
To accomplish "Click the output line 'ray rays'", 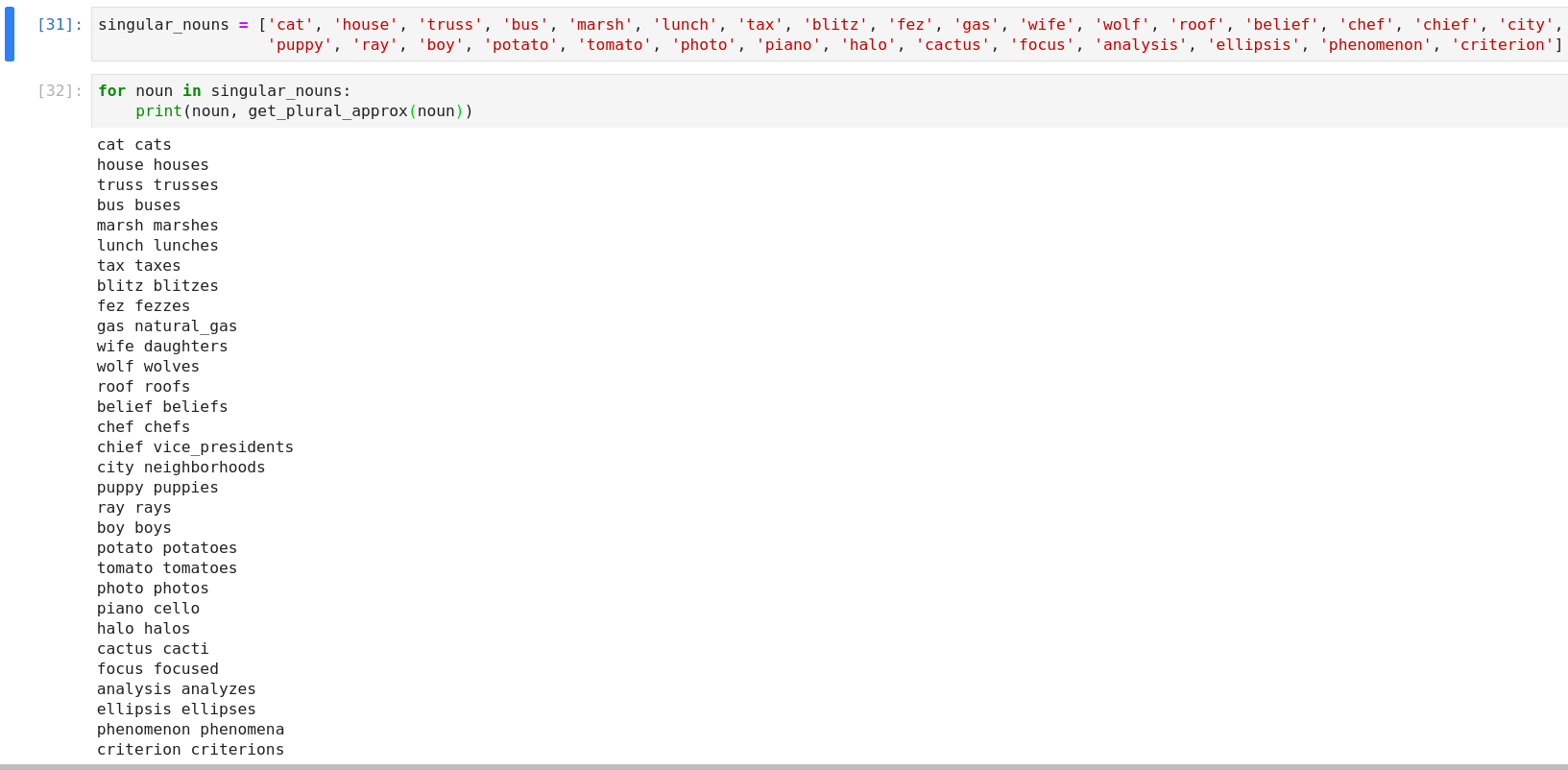I will 134,508.
